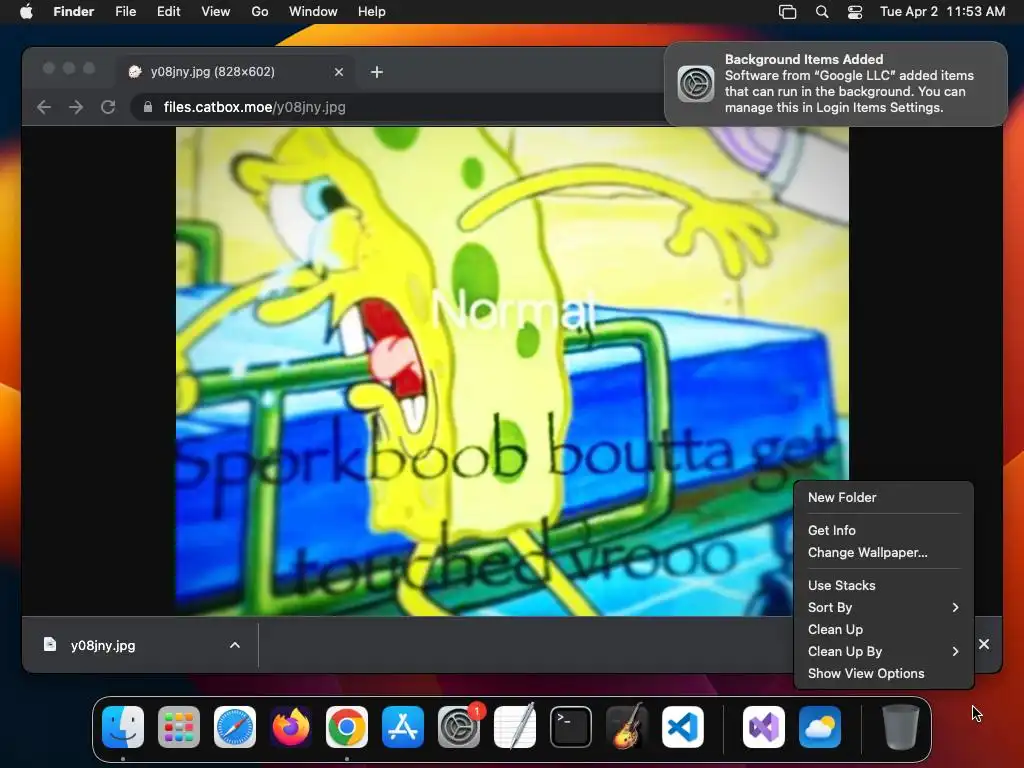
Task: Open GarageBand guitar icon in dock
Action: click(627, 727)
